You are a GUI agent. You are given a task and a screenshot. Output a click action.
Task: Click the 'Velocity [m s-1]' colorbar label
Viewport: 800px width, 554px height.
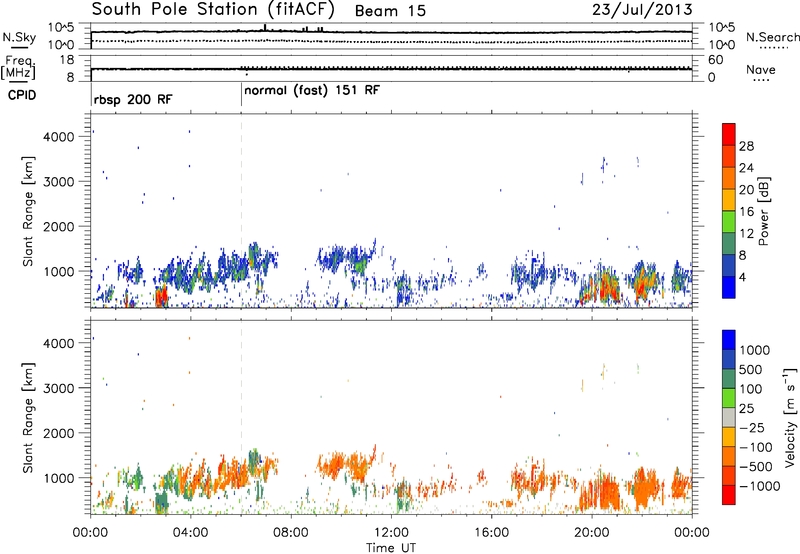point(790,418)
